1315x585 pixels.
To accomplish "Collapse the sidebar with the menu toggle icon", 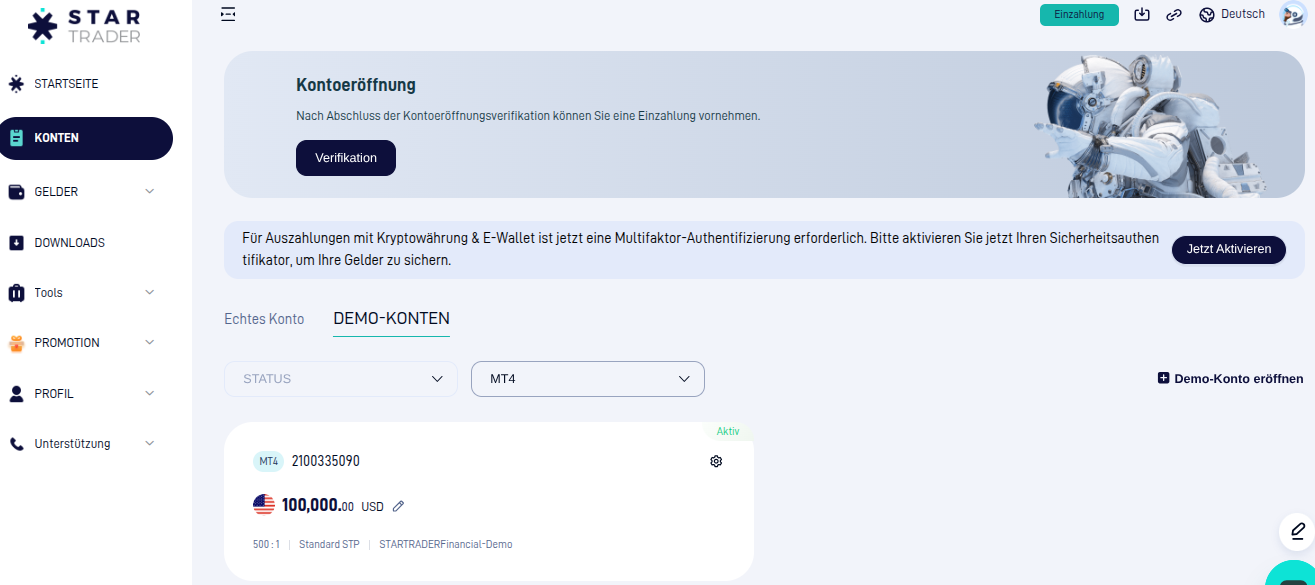I will [x=228, y=14].
